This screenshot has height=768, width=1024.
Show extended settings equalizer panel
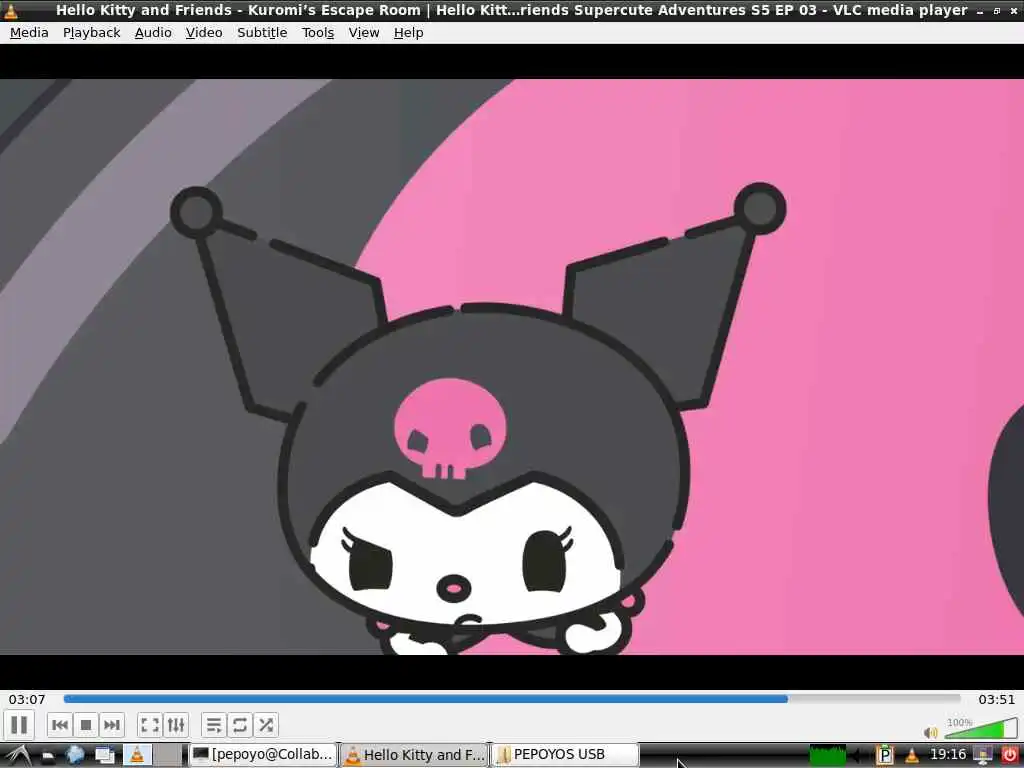pos(176,725)
